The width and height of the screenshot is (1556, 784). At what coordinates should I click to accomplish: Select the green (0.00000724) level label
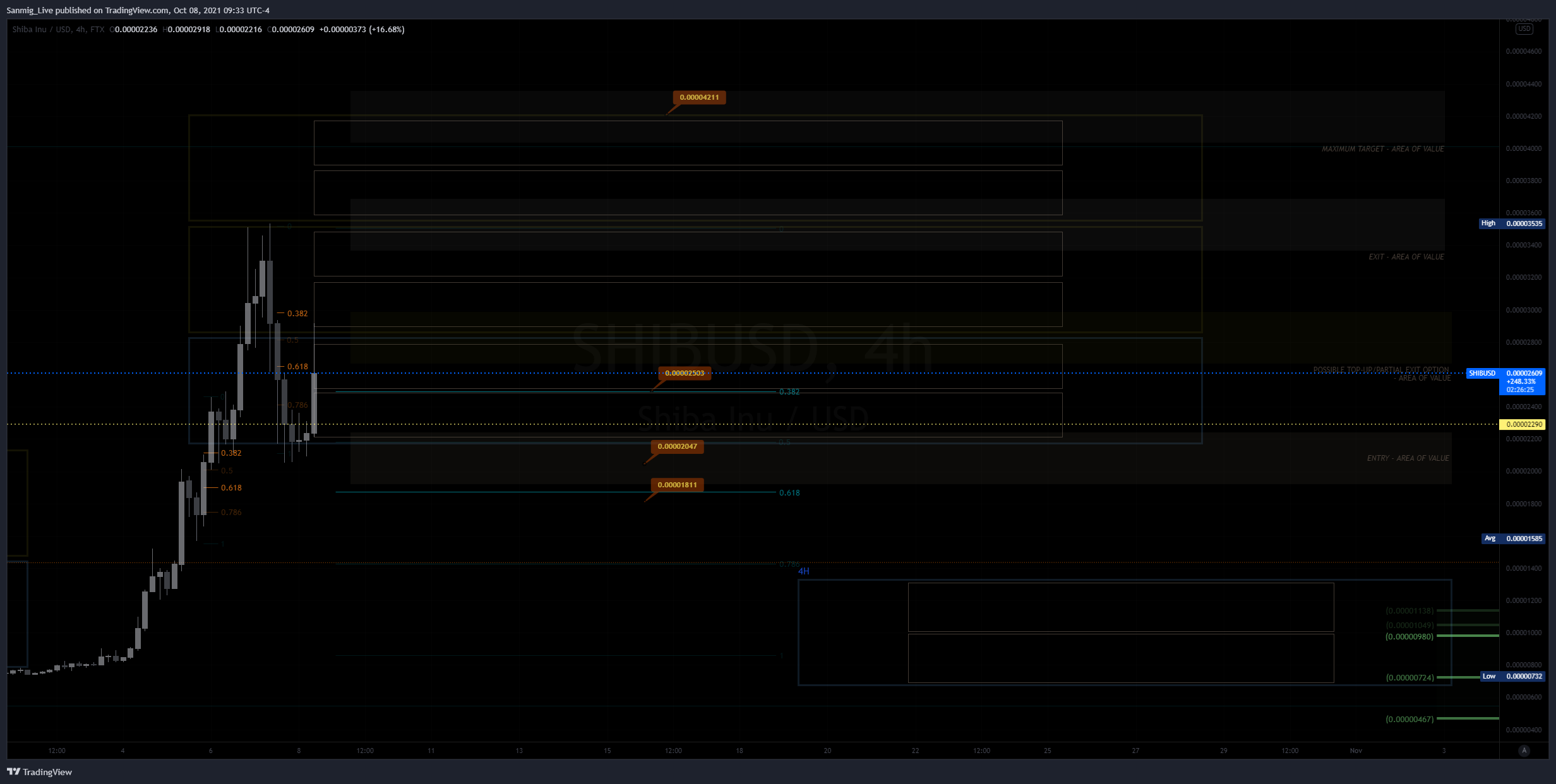[x=1409, y=677]
